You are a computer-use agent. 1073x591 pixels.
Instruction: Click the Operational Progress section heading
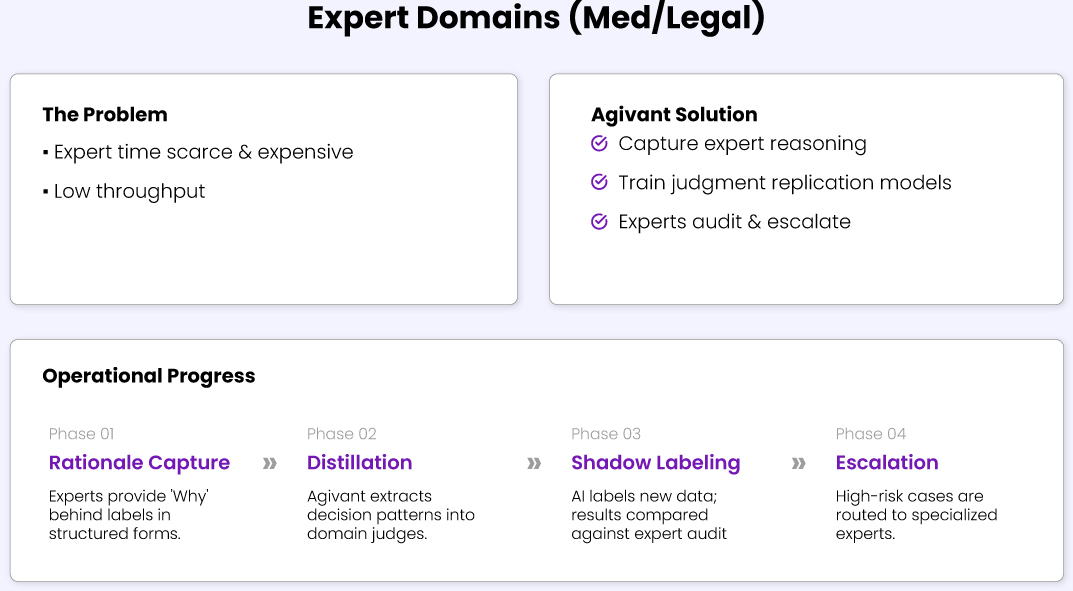click(149, 376)
